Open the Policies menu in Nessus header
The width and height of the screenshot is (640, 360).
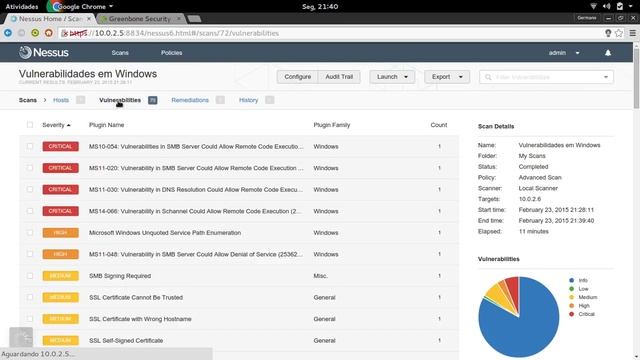(x=171, y=53)
